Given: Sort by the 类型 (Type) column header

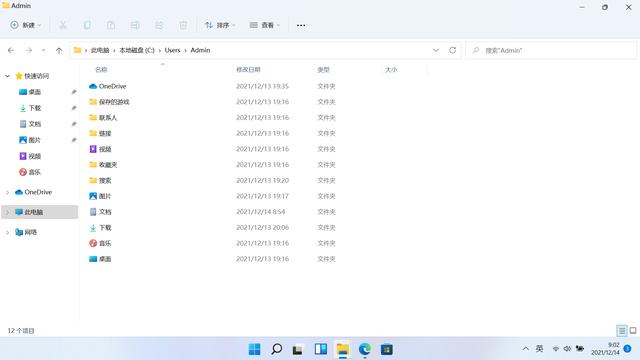Looking at the screenshot, I should pyautogui.click(x=323, y=70).
